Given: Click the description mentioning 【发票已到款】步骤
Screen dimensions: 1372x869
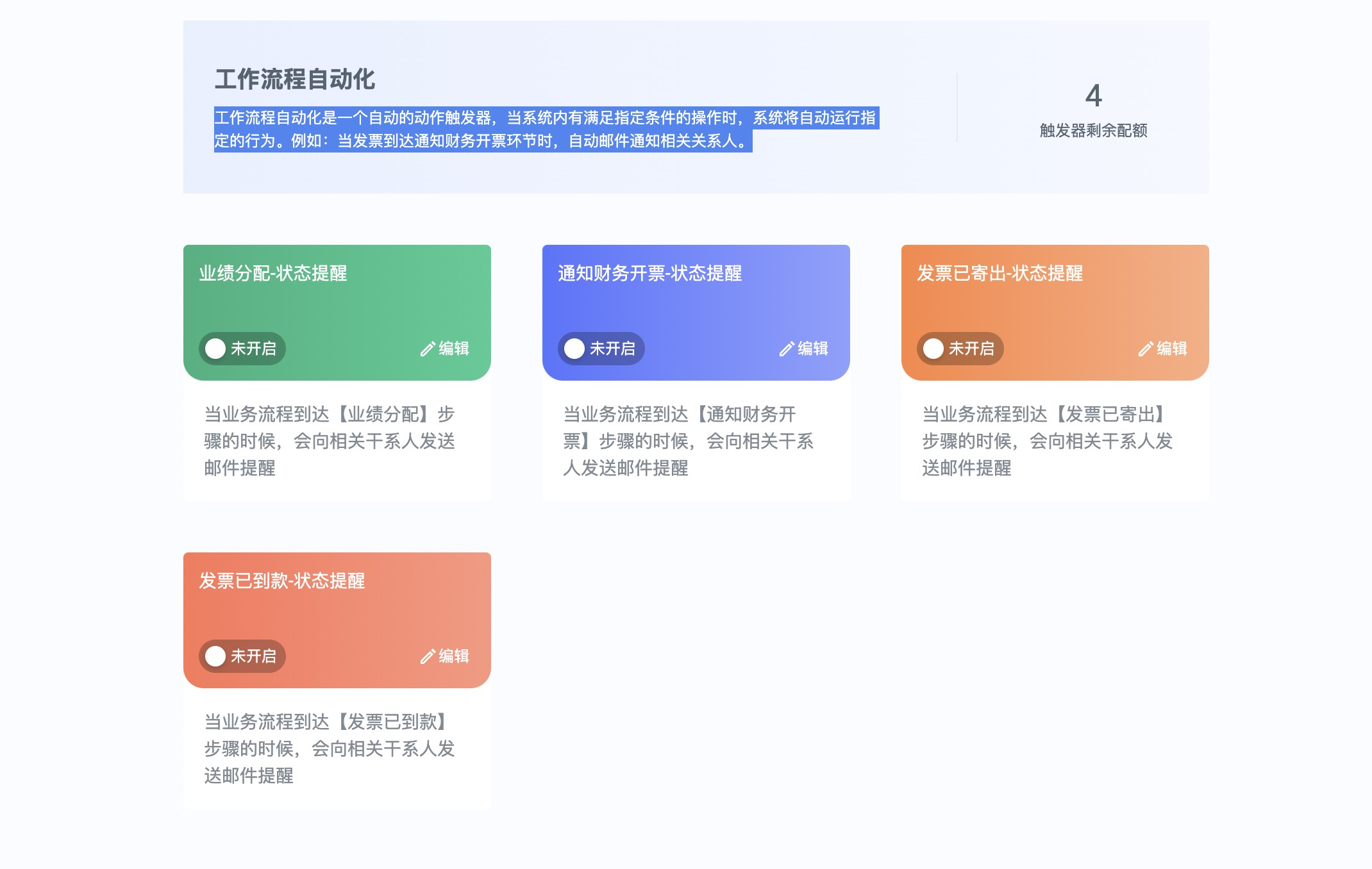Looking at the screenshot, I should click(x=330, y=749).
